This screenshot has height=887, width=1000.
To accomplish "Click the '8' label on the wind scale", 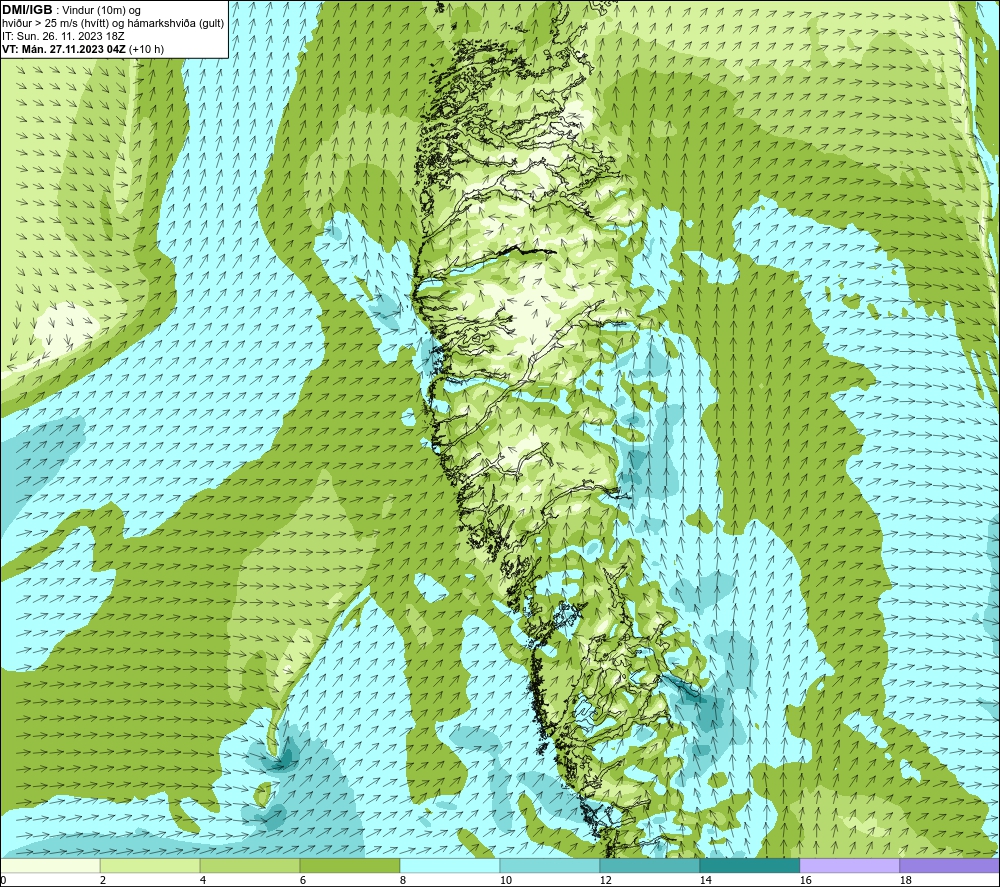I will coord(402,880).
